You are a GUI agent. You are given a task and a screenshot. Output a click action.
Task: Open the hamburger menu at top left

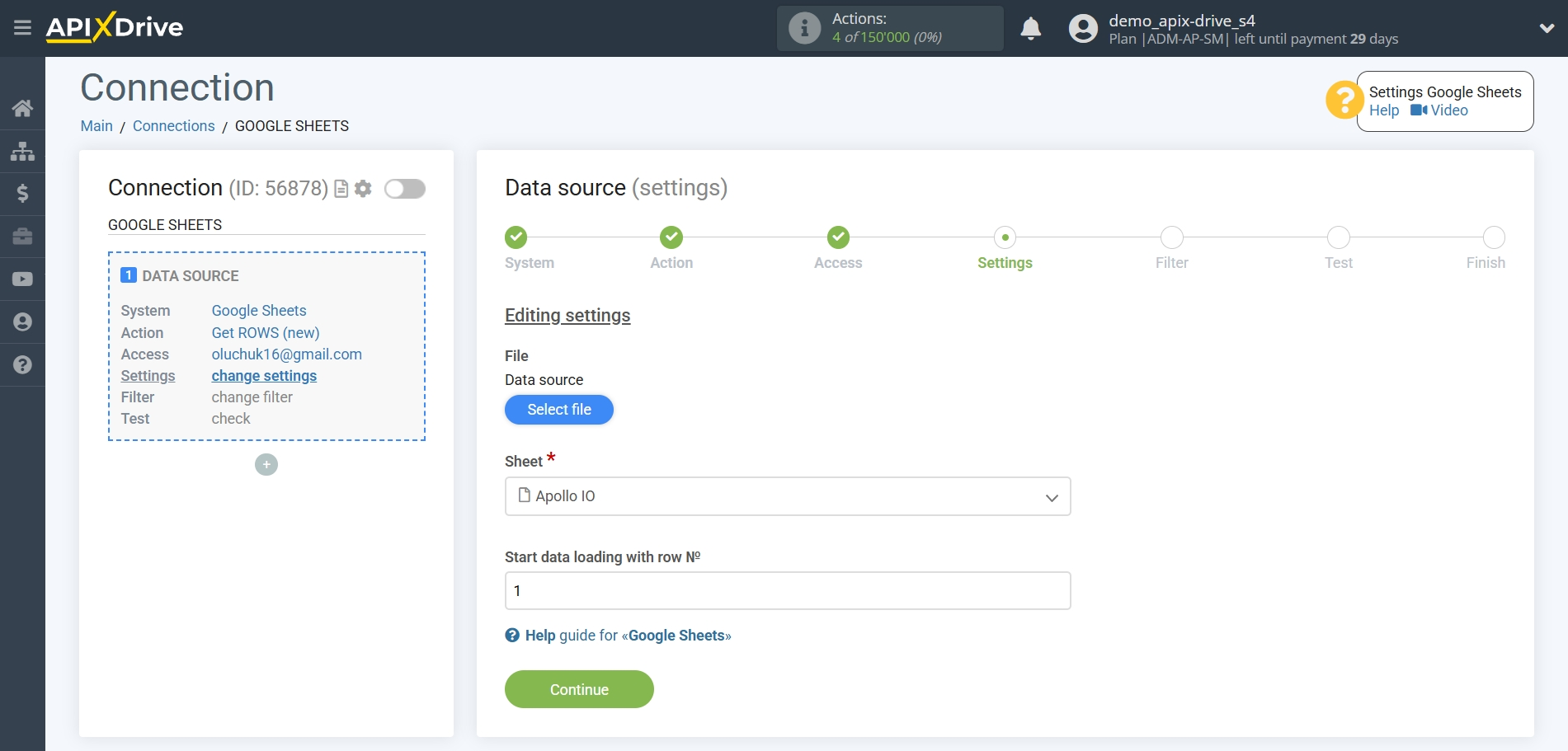tap(22, 27)
